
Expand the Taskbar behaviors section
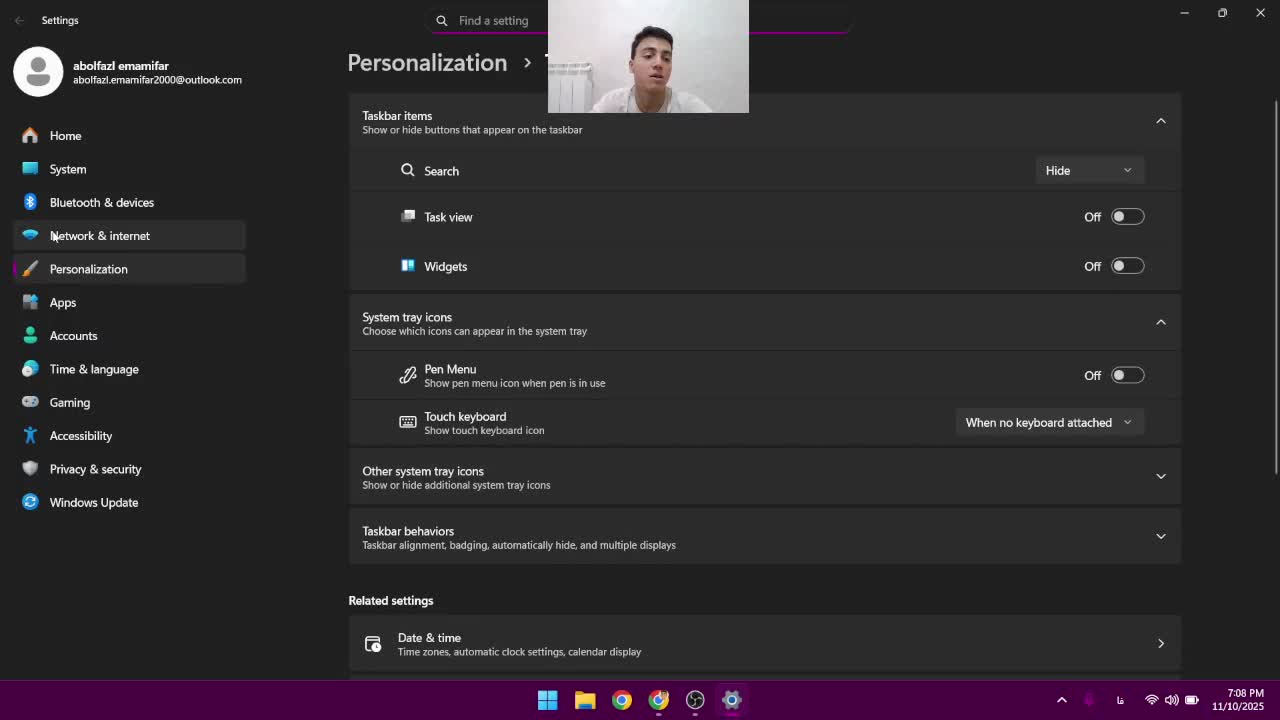tap(1160, 537)
